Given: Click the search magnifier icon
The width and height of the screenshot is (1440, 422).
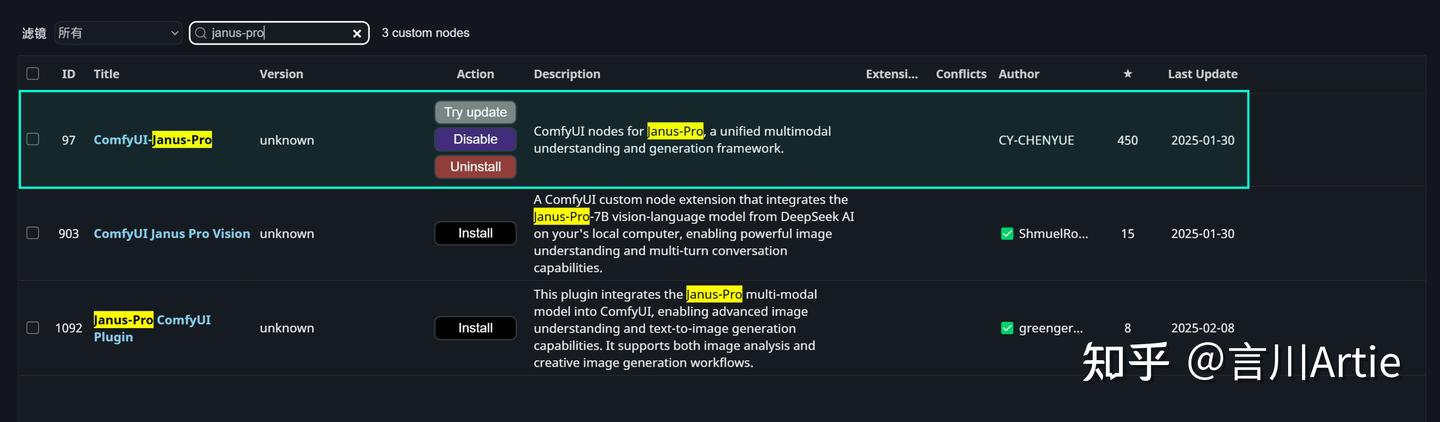Looking at the screenshot, I should 201,33.
